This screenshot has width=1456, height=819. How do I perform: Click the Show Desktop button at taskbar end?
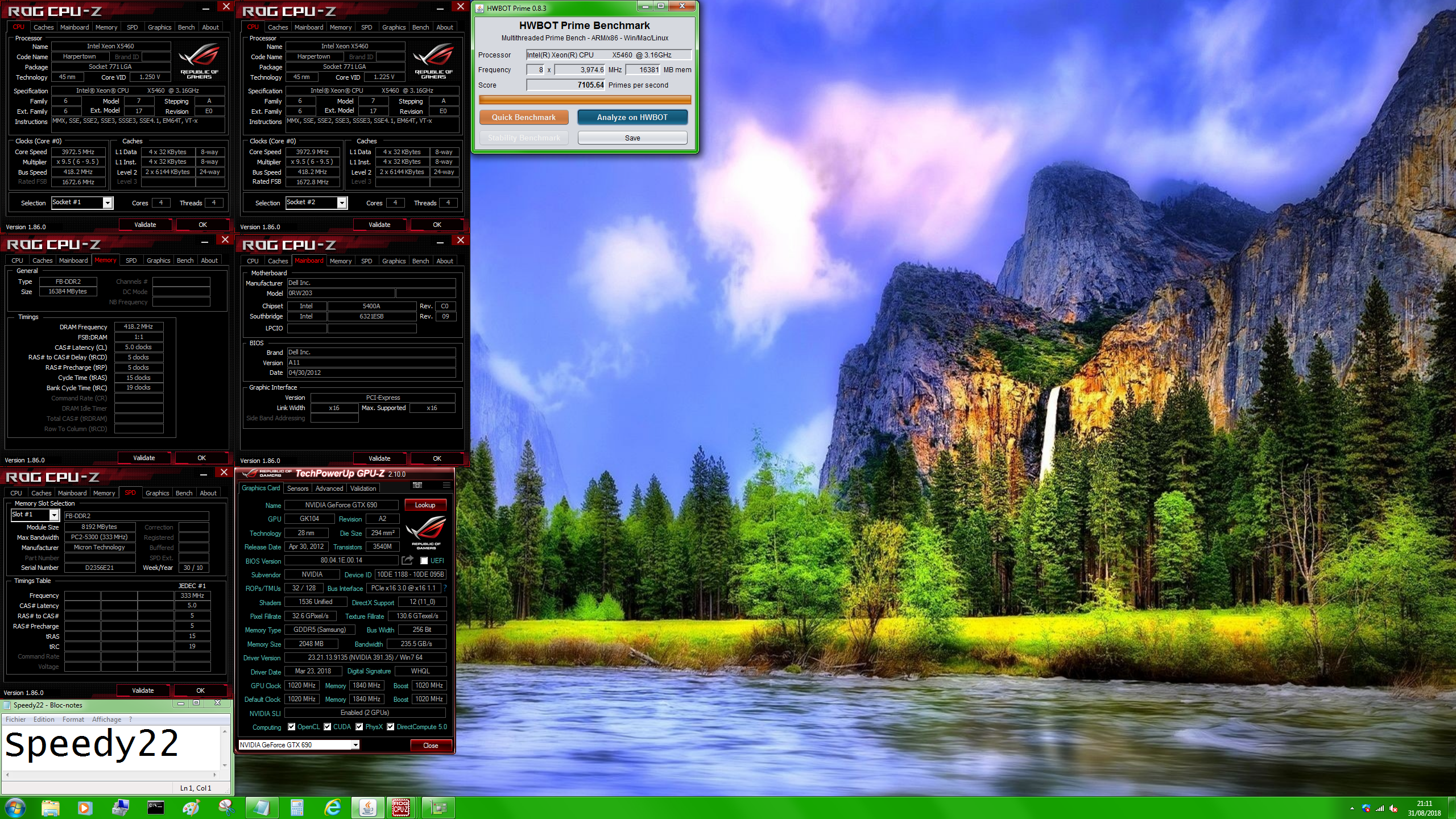[x=1453, y=808]
